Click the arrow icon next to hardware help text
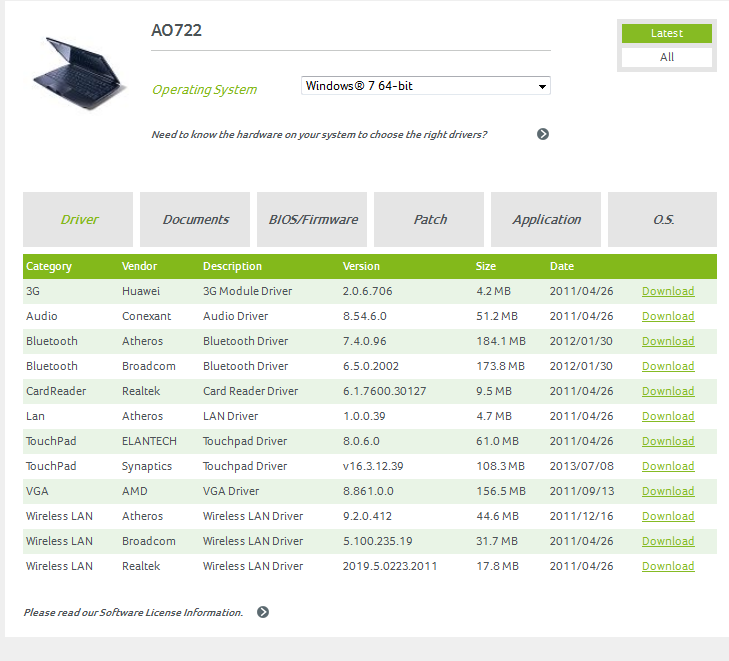 click(x=543, y=134)
